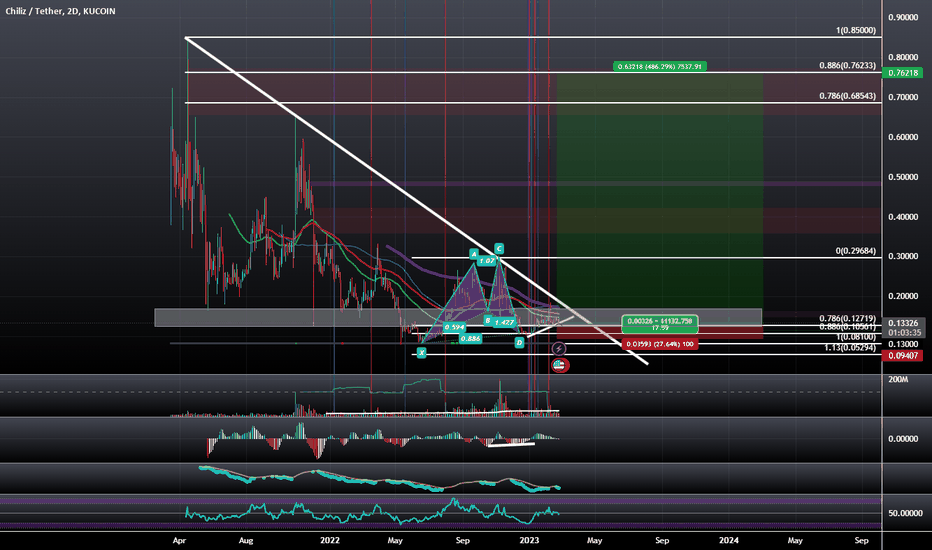Select harmonic pattern point C label
The width and height of the screenshot is (932, 550).
point(499,249)
